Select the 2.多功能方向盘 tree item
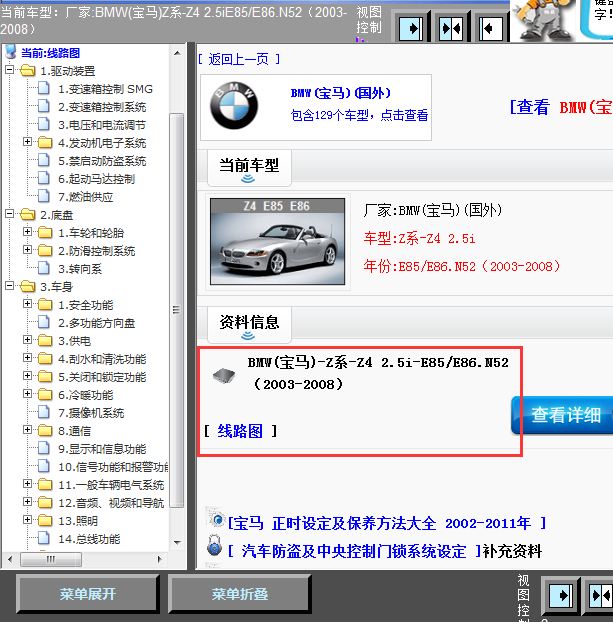The width and height of the screenshot is (613, 622). tap(96, 323)
